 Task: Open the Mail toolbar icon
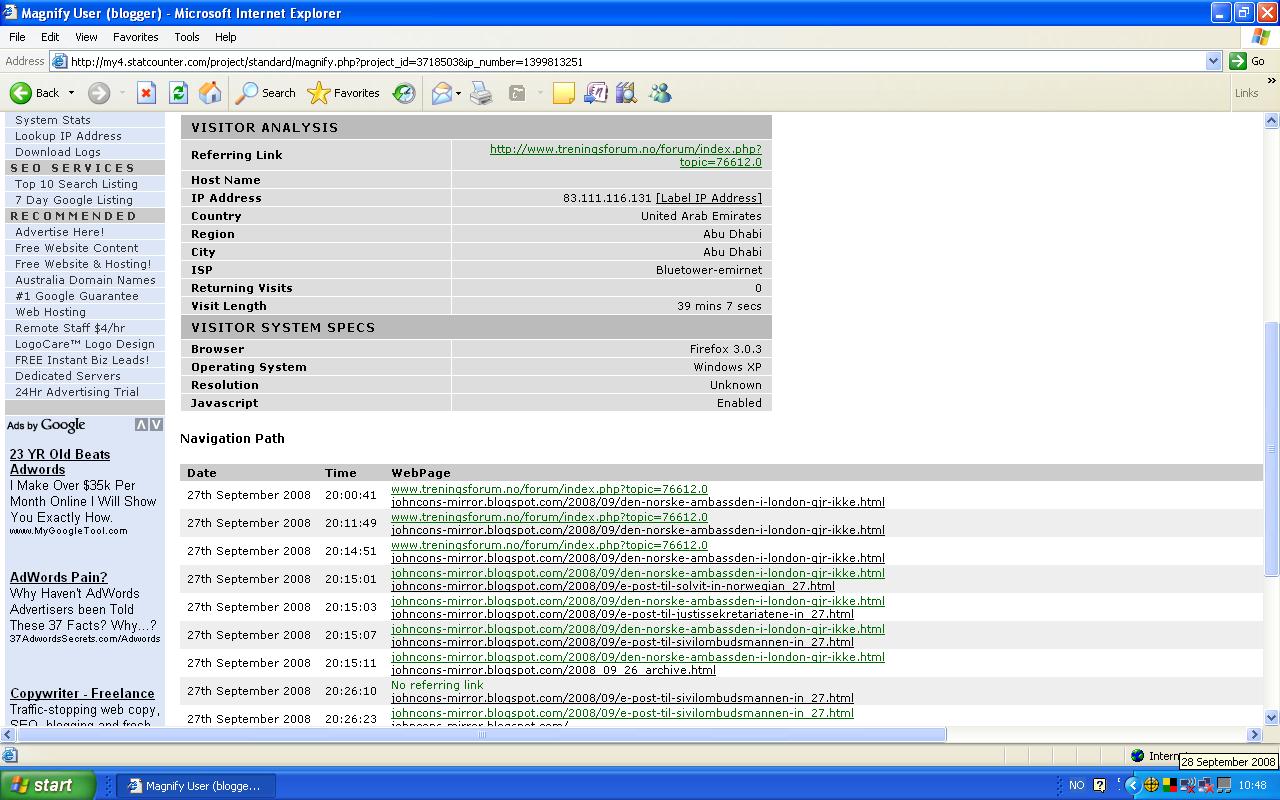(441, 93)
